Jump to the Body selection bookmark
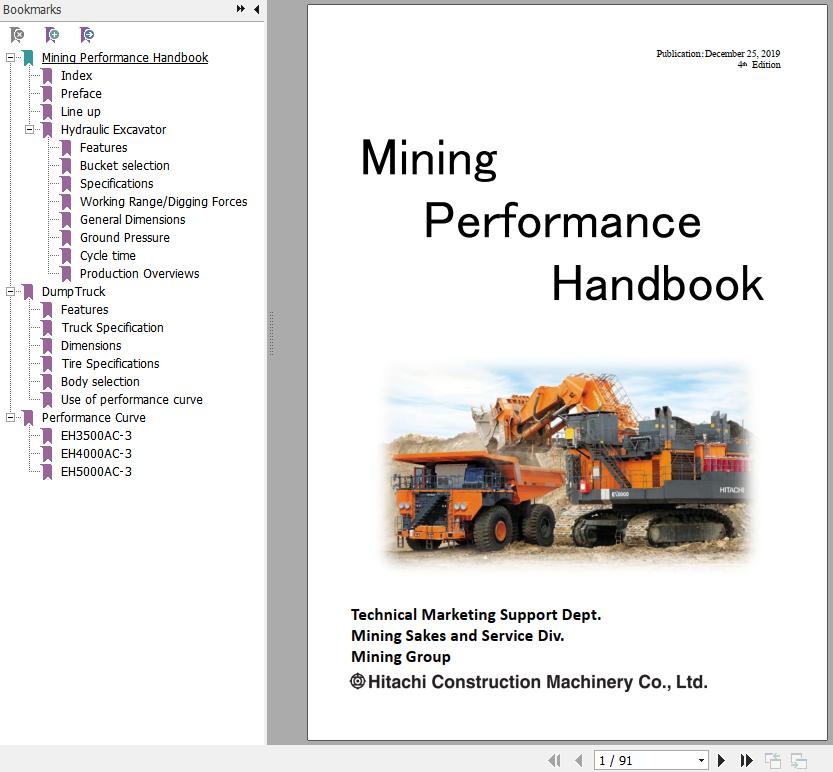 [x=100, y=381]
